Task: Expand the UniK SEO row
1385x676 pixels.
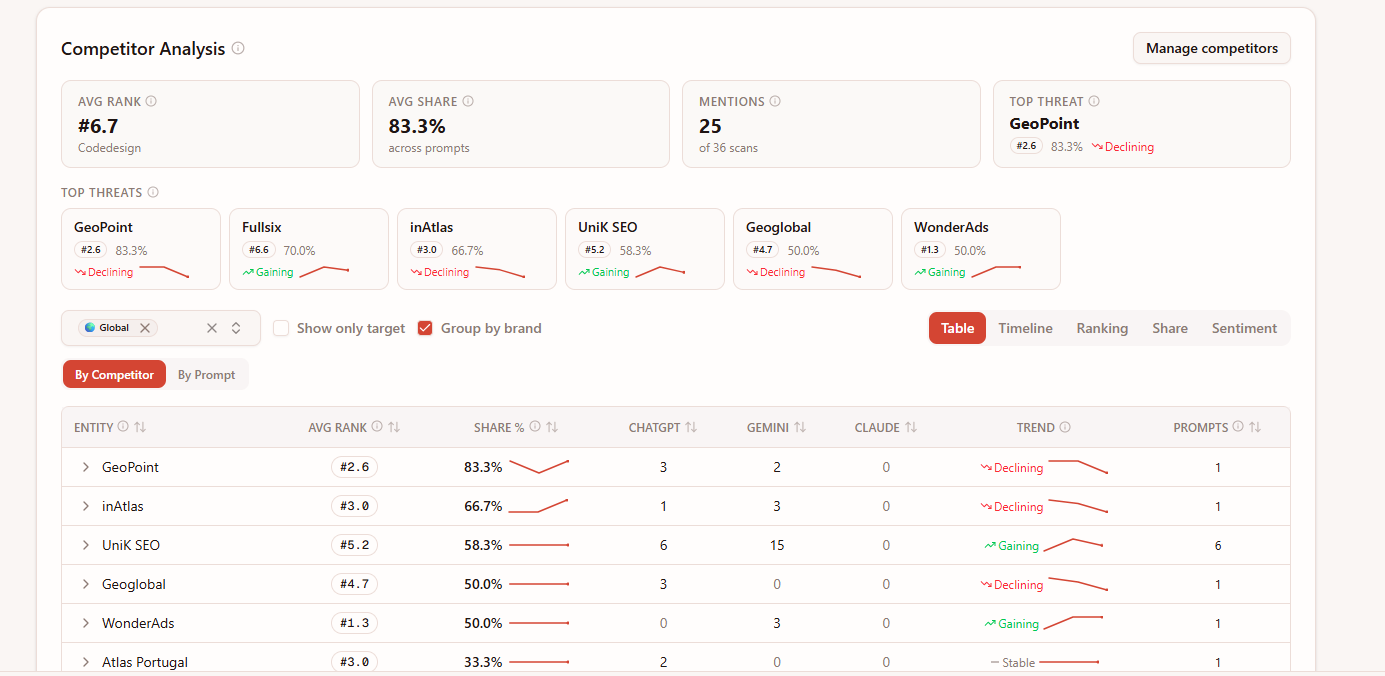Action: pos(86,545)
